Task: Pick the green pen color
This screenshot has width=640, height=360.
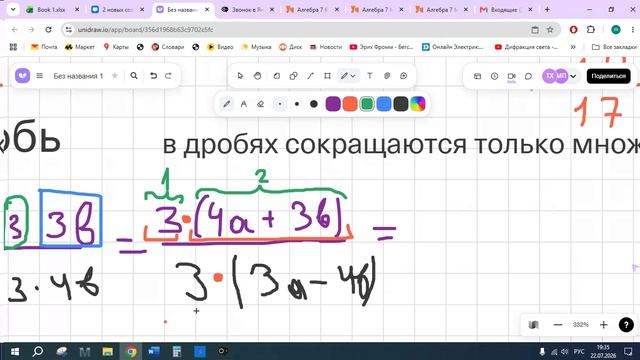Action: click(x=367, y=104)
